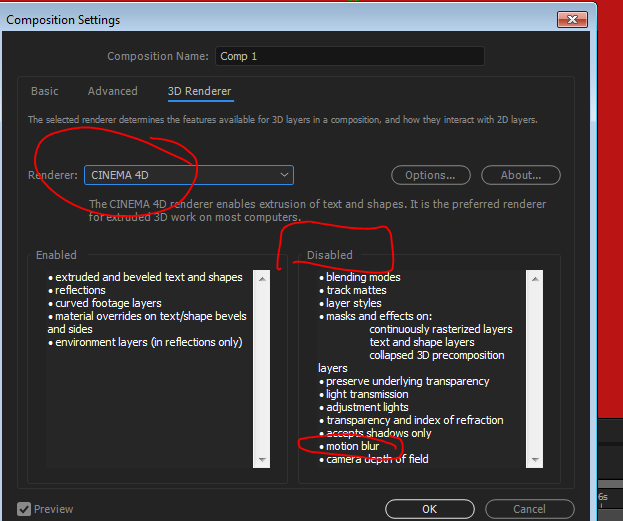Click the 'track mattes' entry

[352, 290]
